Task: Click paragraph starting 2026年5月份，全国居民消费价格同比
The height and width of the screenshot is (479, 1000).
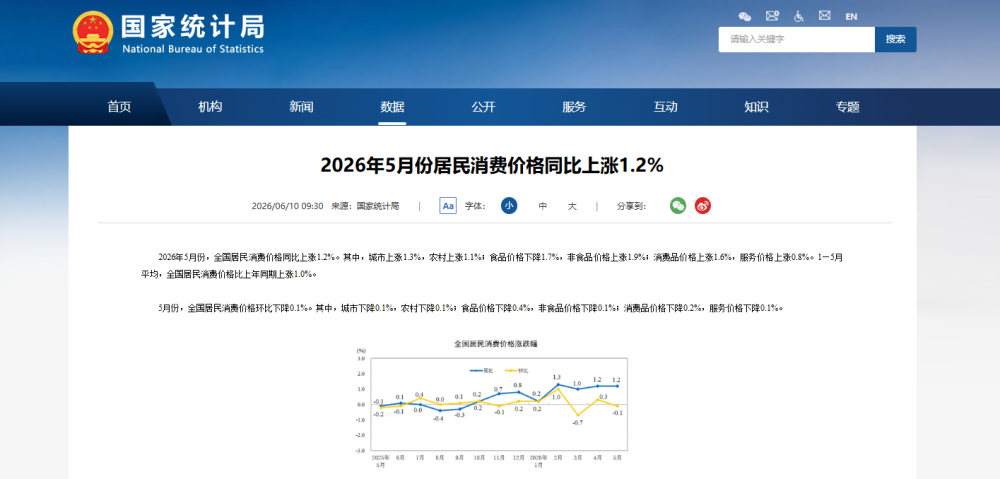Action: pos(492,266)
